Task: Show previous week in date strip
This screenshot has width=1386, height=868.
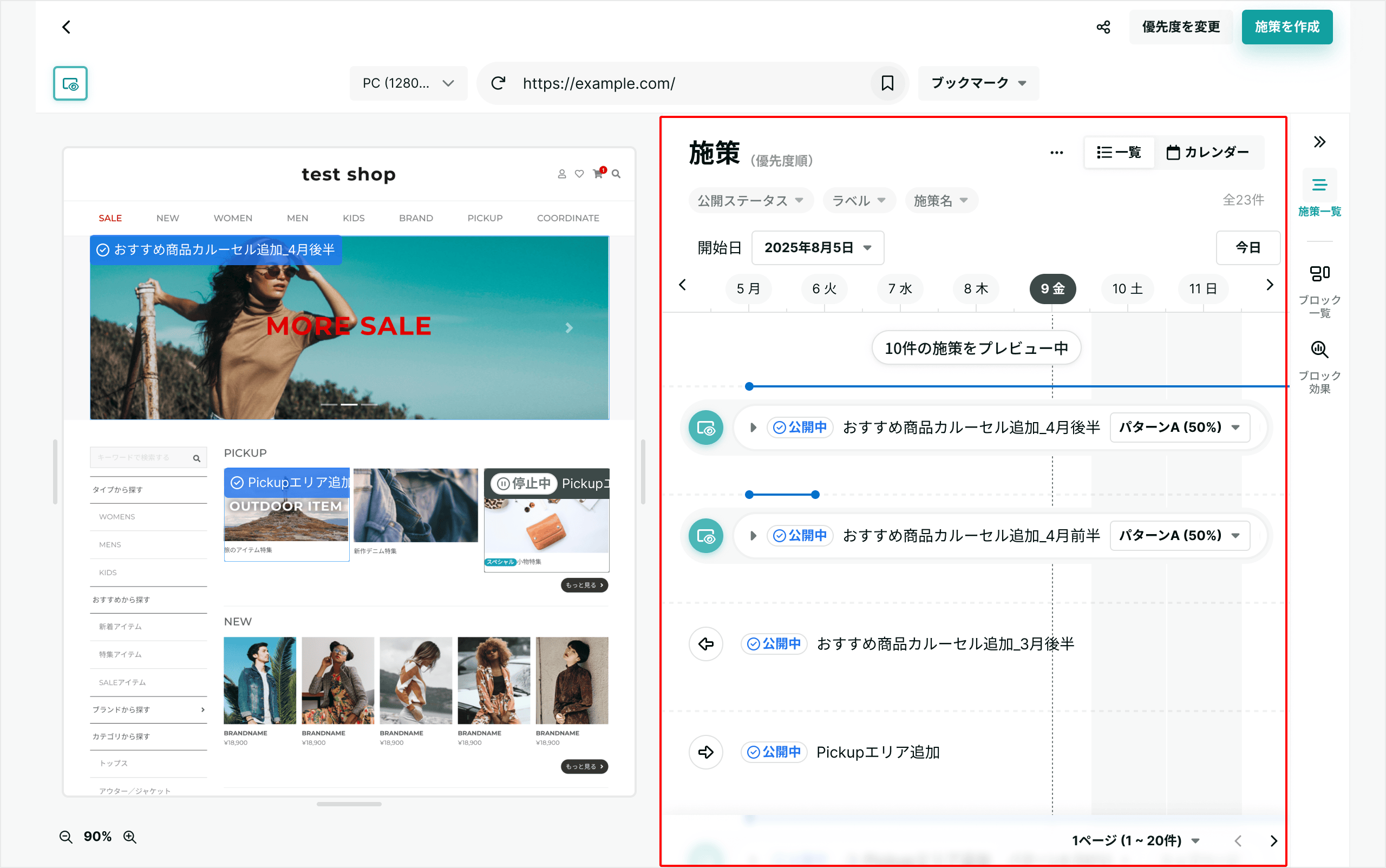Action: pyautogui.click(x=682, y=285)
